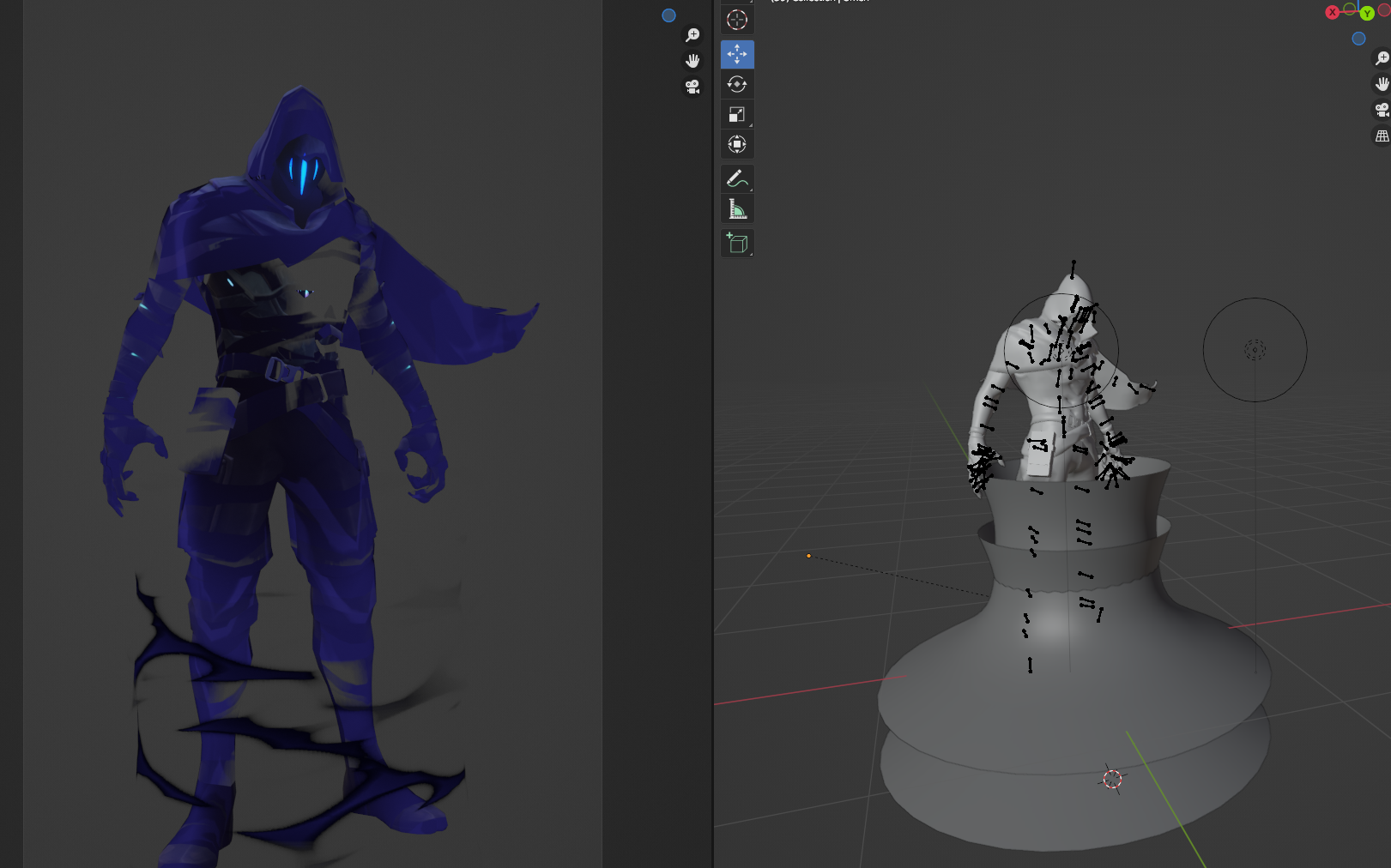Switch perspective/orthographic with grid icon
This screenshot has height=868, width=1391.
pos(1382,136)
